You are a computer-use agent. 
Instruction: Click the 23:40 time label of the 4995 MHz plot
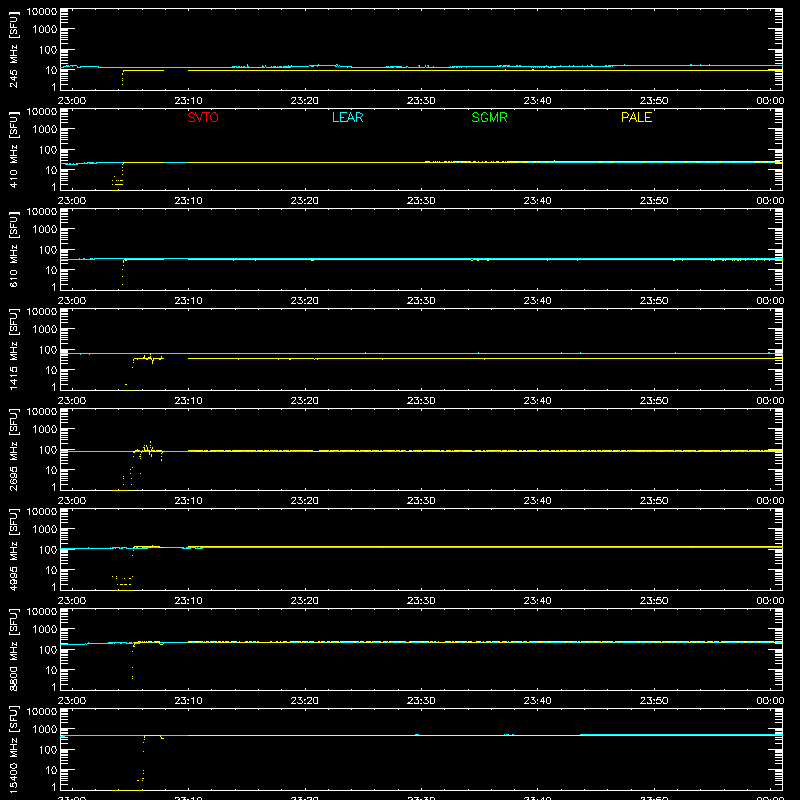(537, 601)
